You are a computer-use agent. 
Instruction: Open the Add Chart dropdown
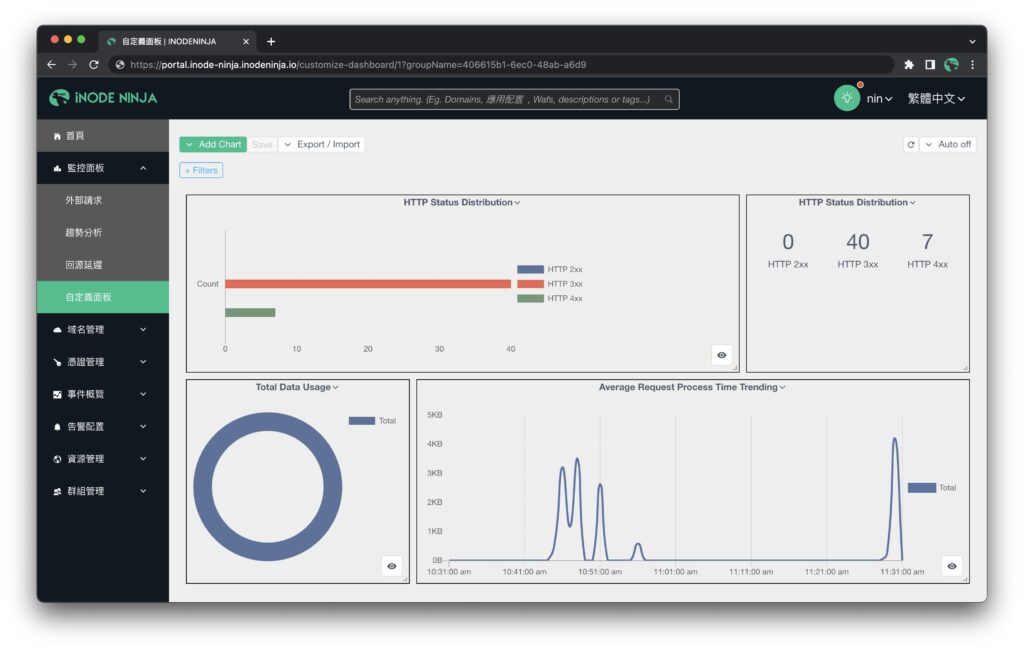click(213, 144)
